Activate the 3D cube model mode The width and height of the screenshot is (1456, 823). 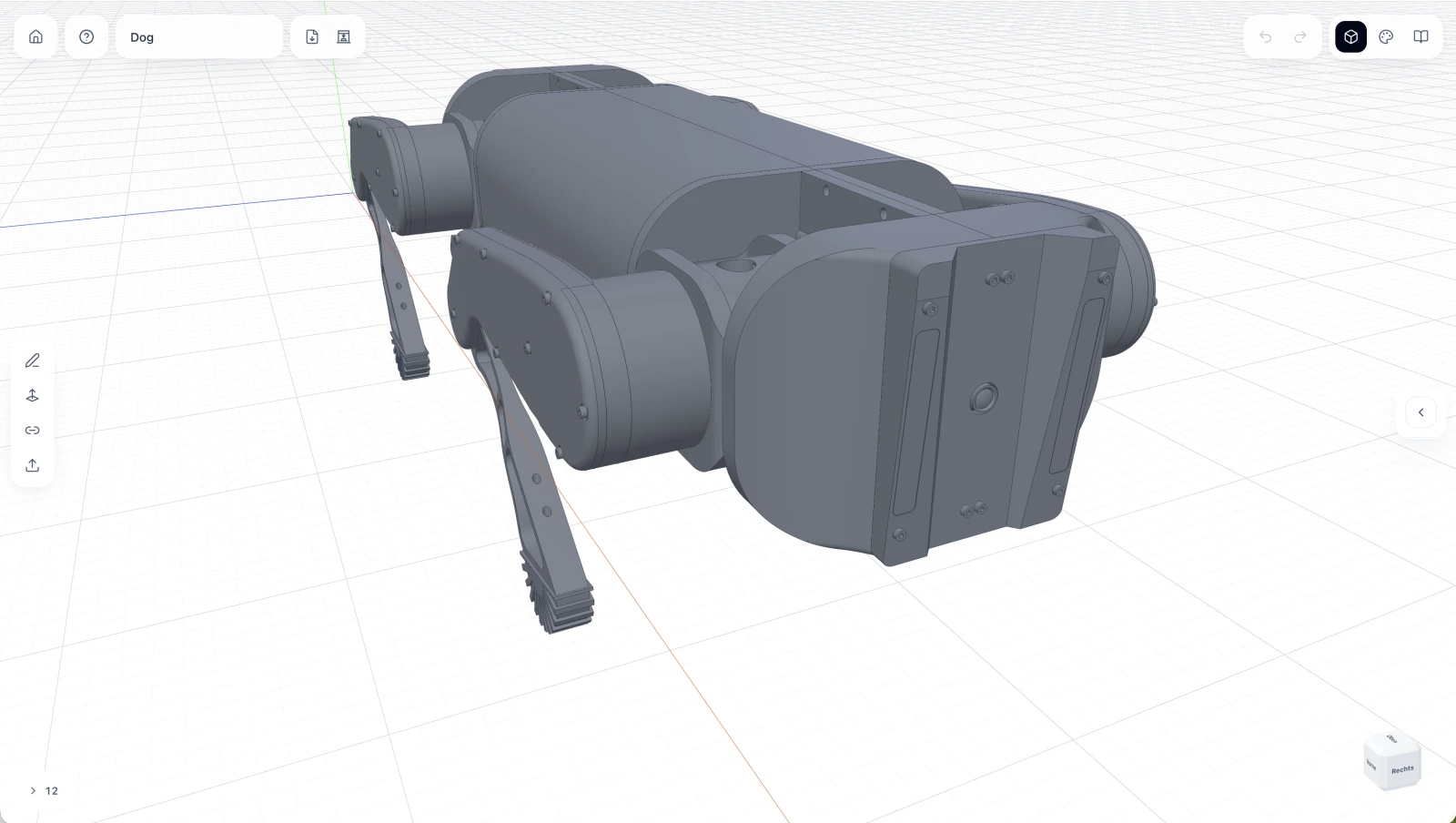[x=1350, y=36]
